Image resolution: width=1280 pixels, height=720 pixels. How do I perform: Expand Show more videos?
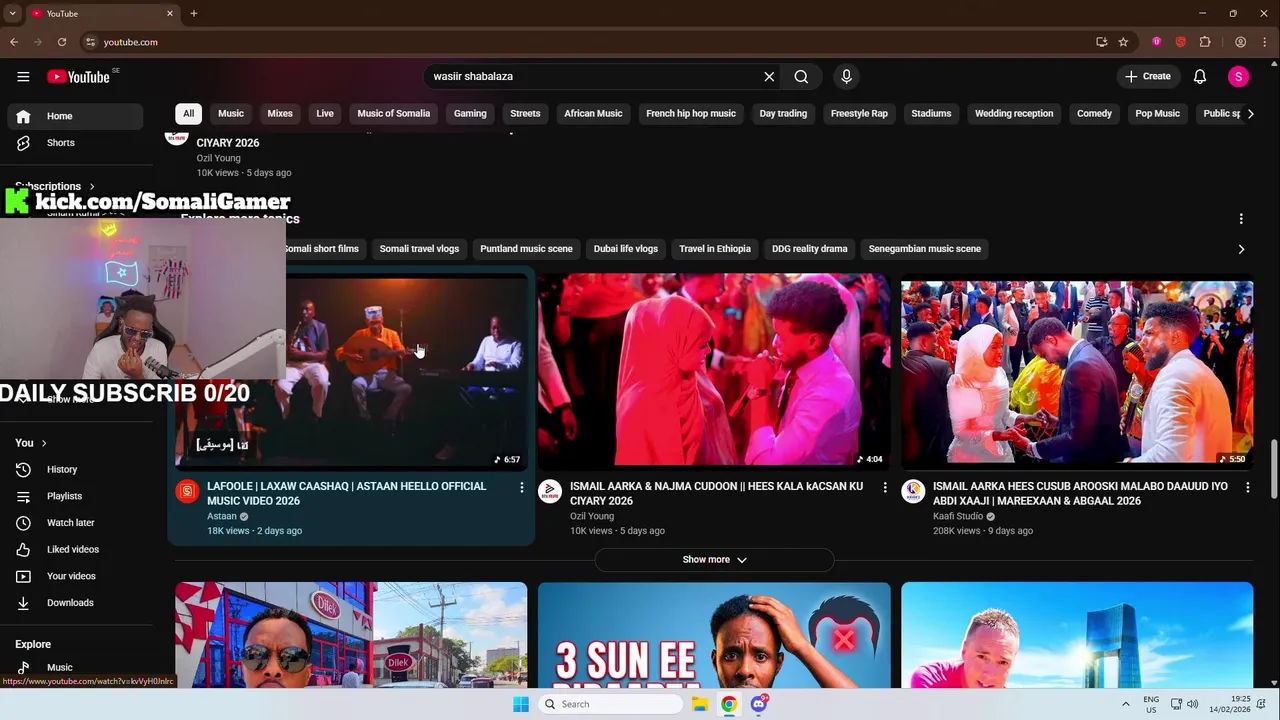coord(714,560)
